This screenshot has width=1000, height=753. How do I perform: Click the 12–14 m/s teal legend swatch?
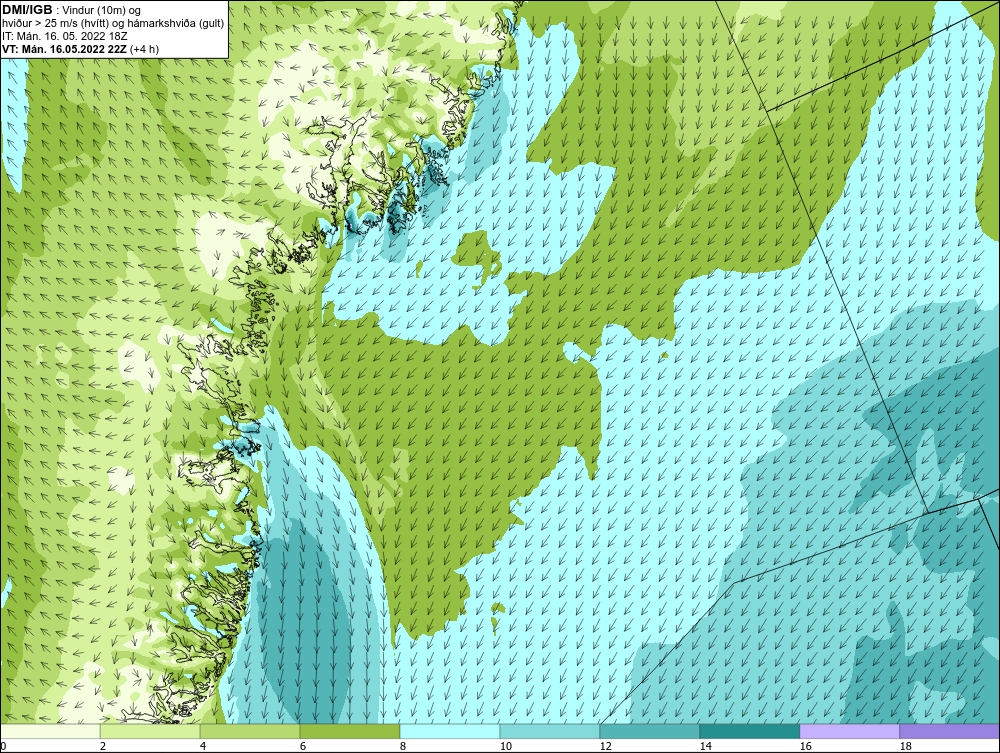[650, 731]
